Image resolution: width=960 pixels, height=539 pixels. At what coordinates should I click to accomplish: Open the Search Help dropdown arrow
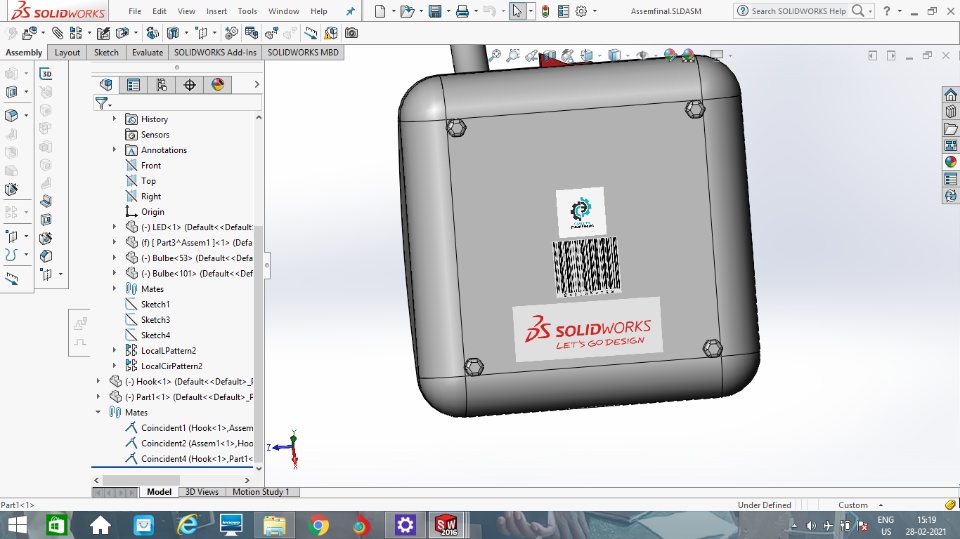(870, 11)
